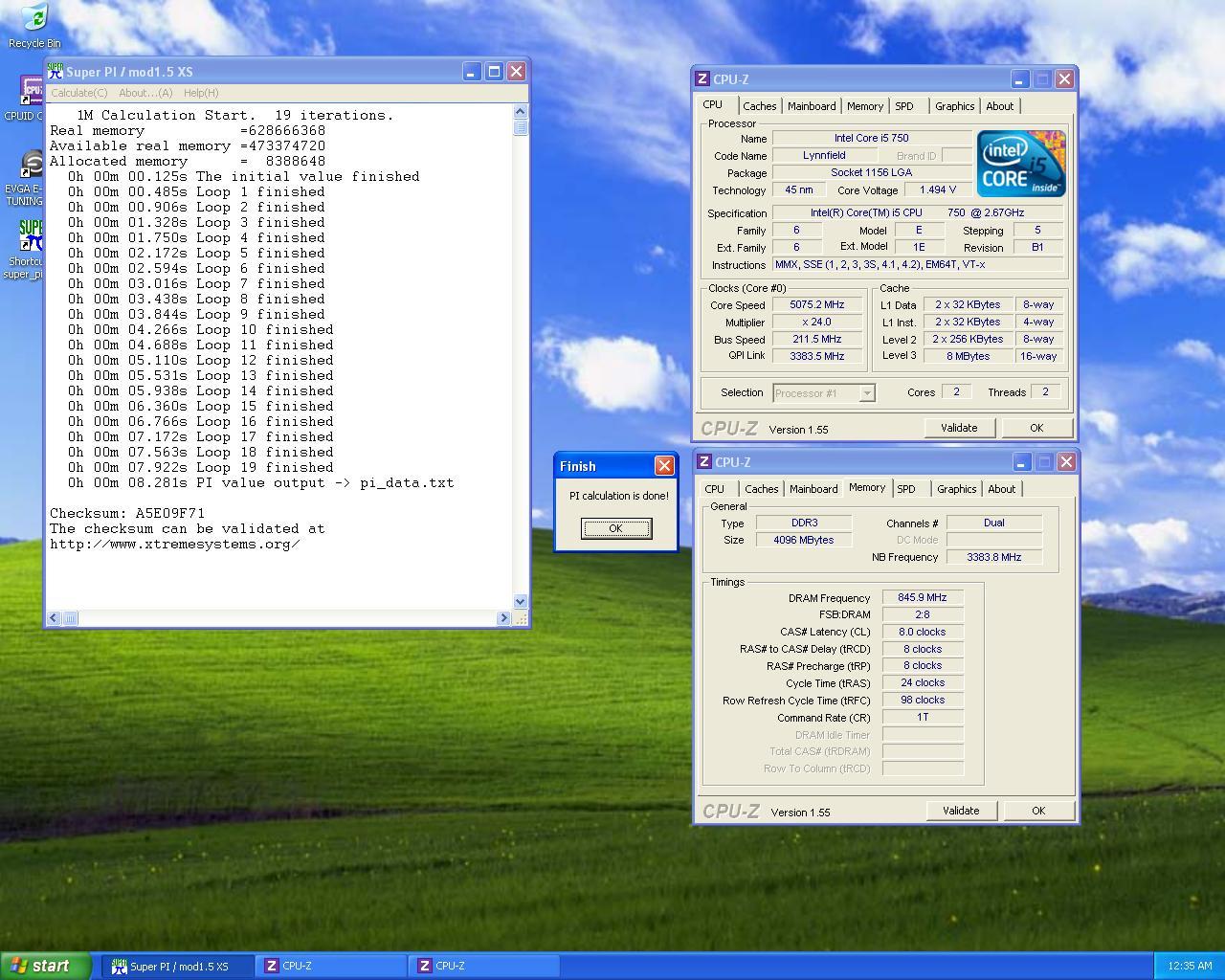The image size is (1225, 980).
Task: Select Super PI / mod1.5 XS taskbar button
Action: 179,967
